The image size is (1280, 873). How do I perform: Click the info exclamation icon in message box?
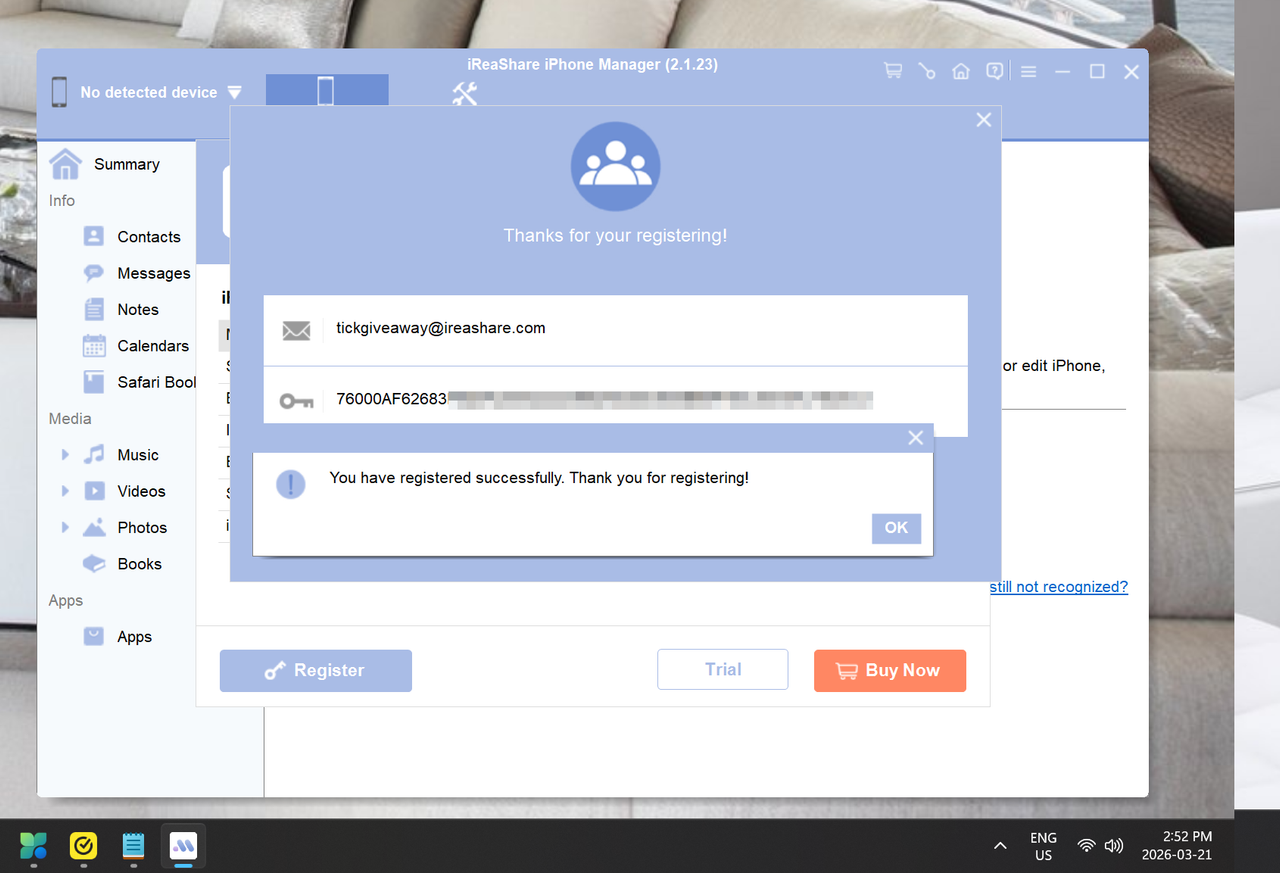(x=291, y=485)
